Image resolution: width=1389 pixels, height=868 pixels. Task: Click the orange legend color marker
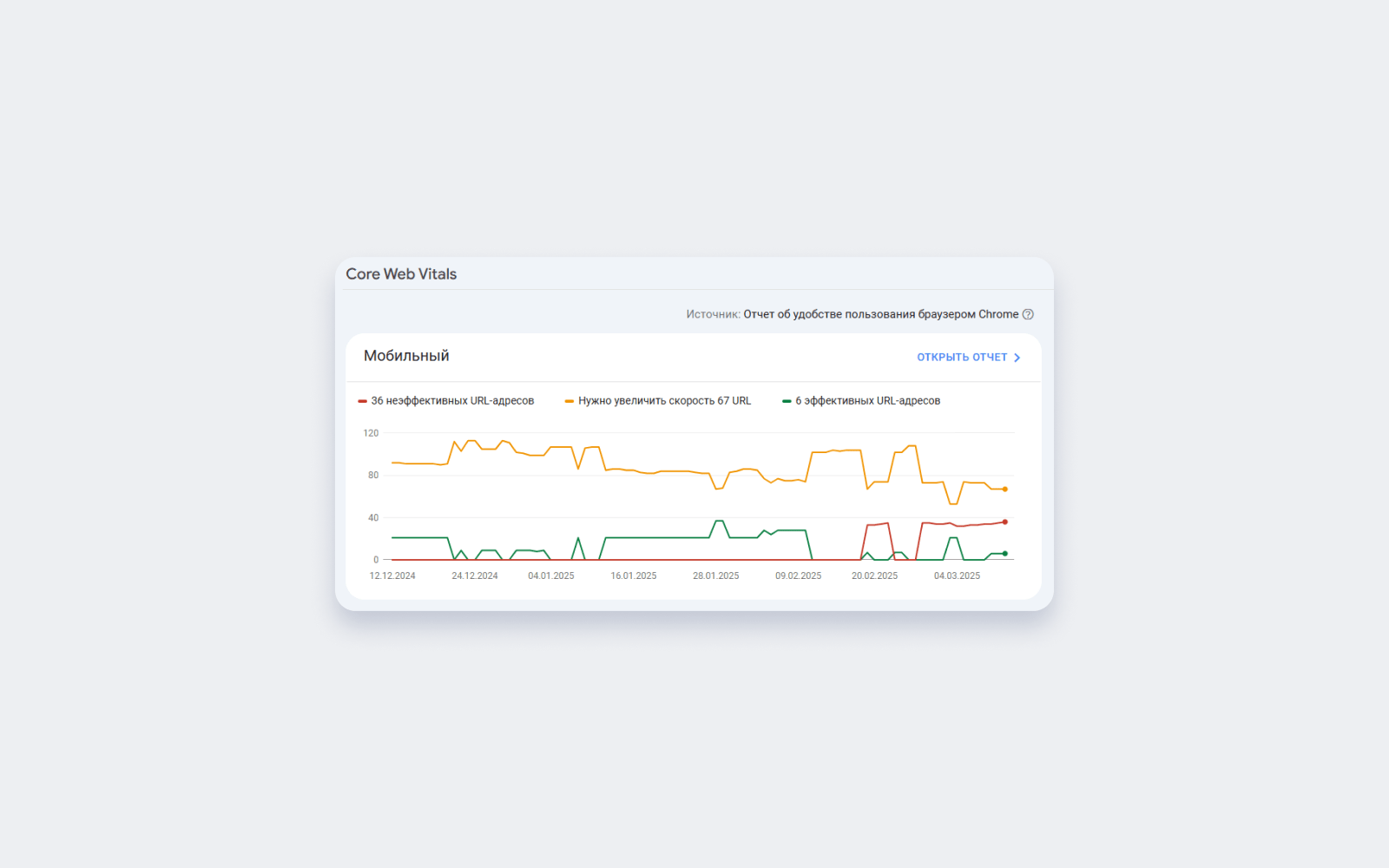coord(569,401)
